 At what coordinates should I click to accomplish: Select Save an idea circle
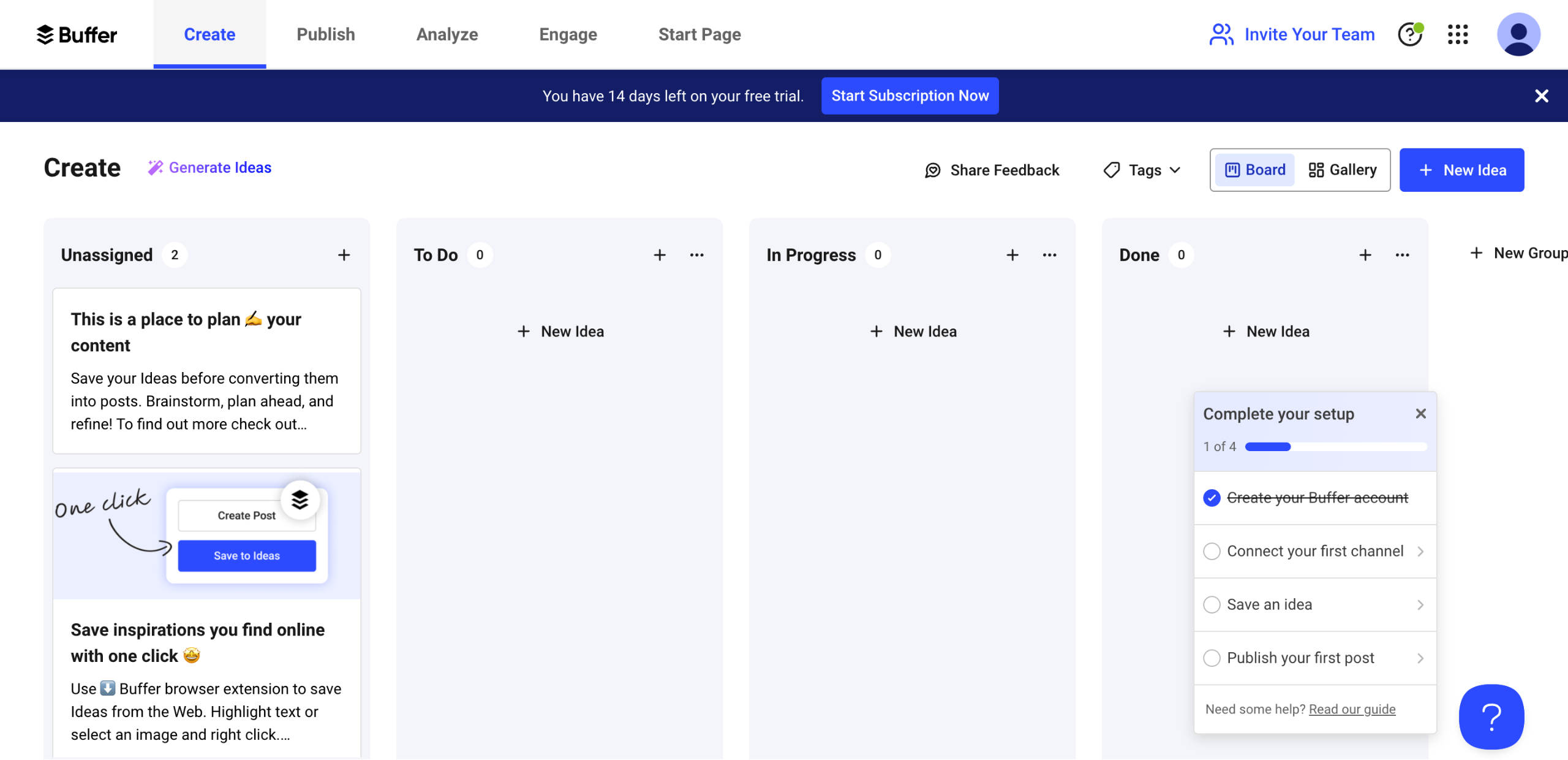(1212, 604)
